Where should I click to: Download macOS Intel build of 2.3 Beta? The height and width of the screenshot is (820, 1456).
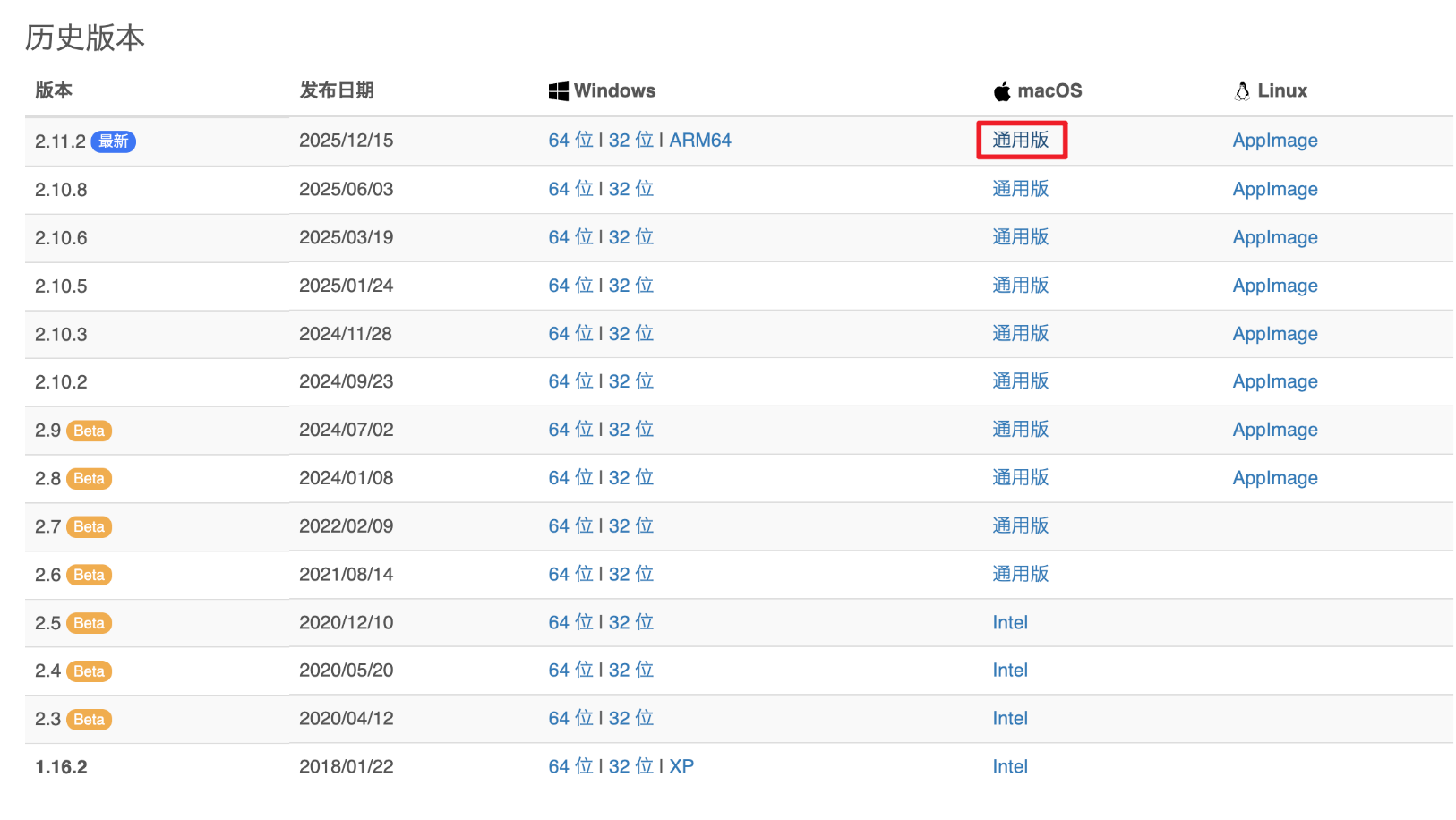pyautogui.click(x=1010, y=719)
